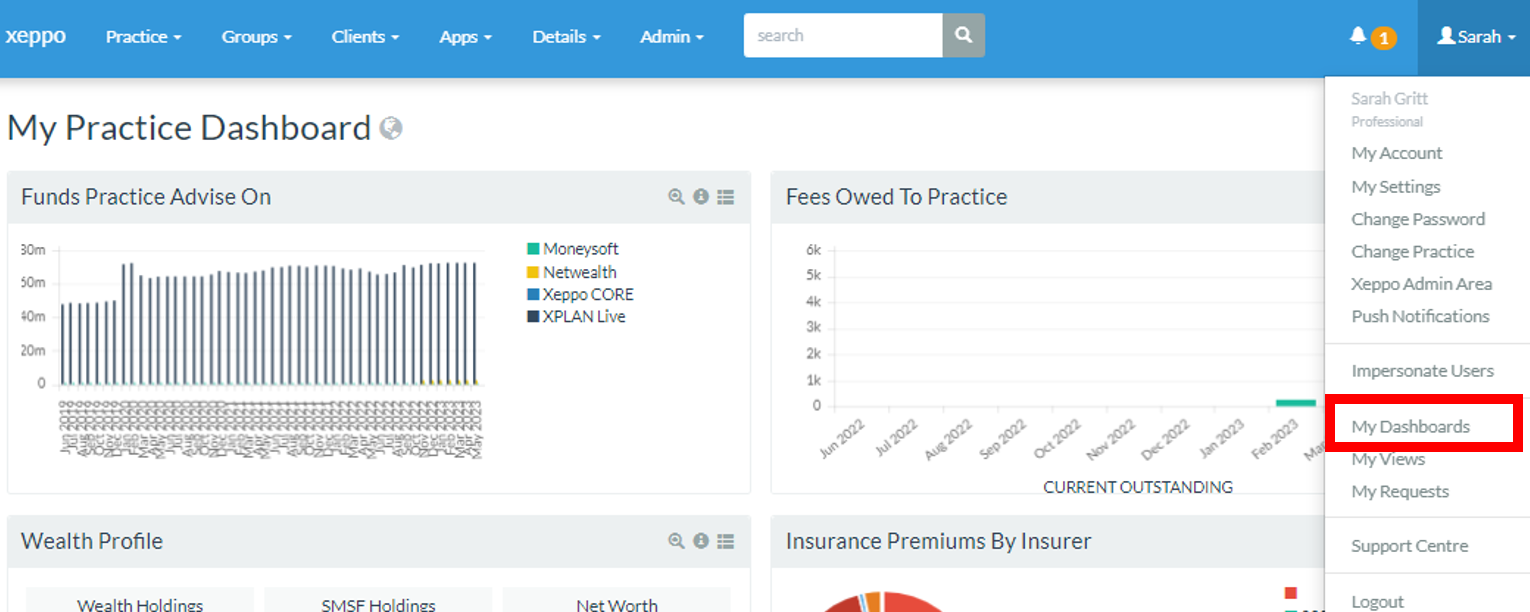Click the xeppo logo
Screen dimensions: 1530x612
pos(35,36)
